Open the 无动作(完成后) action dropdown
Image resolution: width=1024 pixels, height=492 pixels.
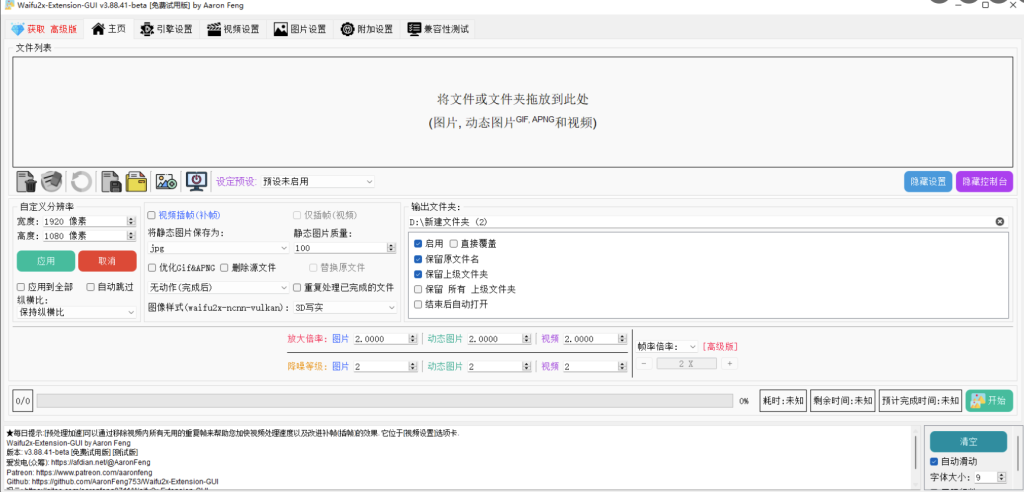click(x=218, y=287)
